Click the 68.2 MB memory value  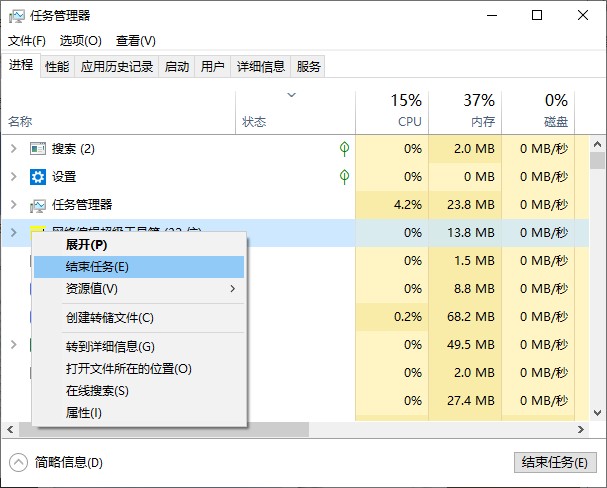(x=471, y=317)
